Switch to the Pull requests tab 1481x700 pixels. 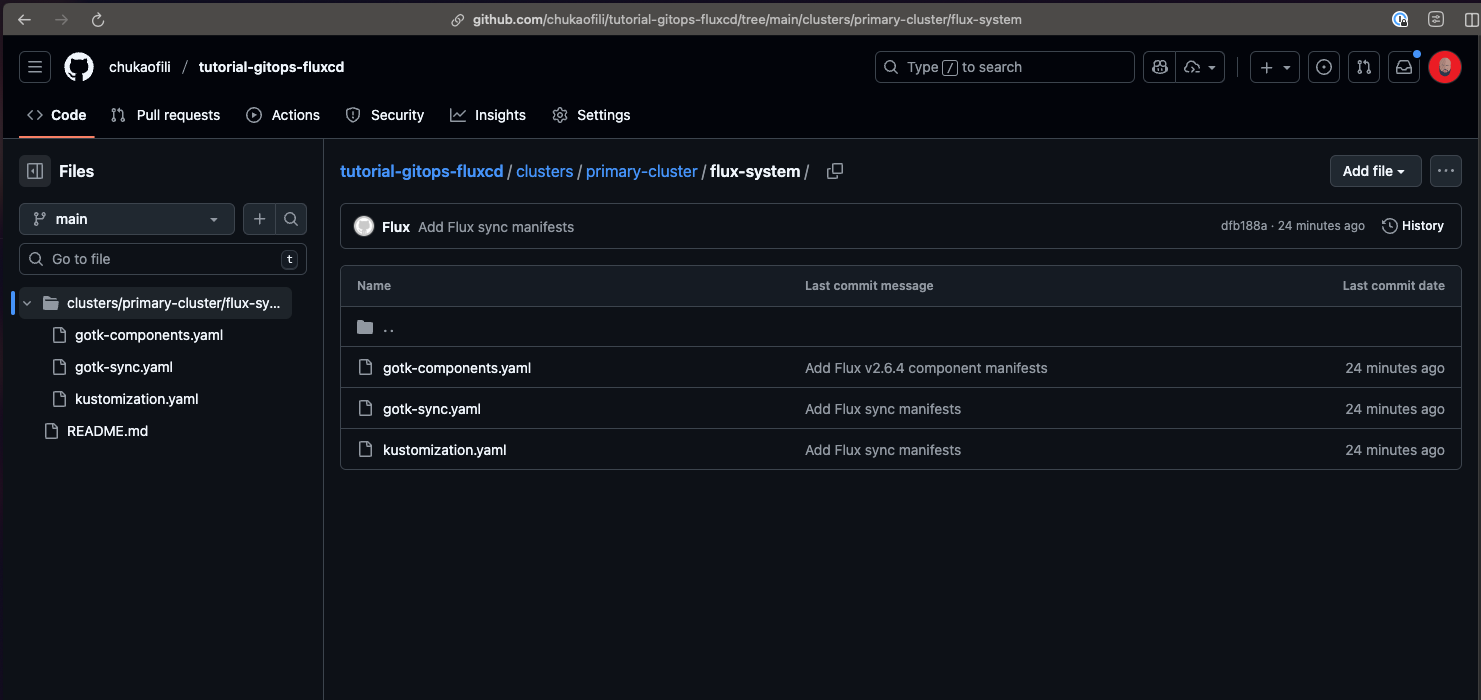click(x=166, y=115)
